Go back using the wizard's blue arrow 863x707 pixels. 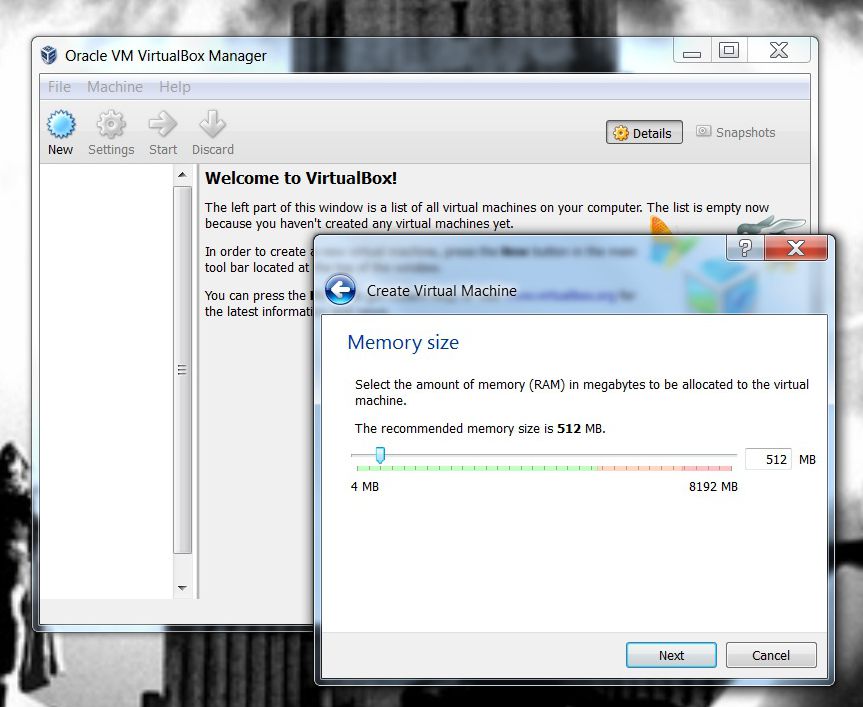click(340, 289)
